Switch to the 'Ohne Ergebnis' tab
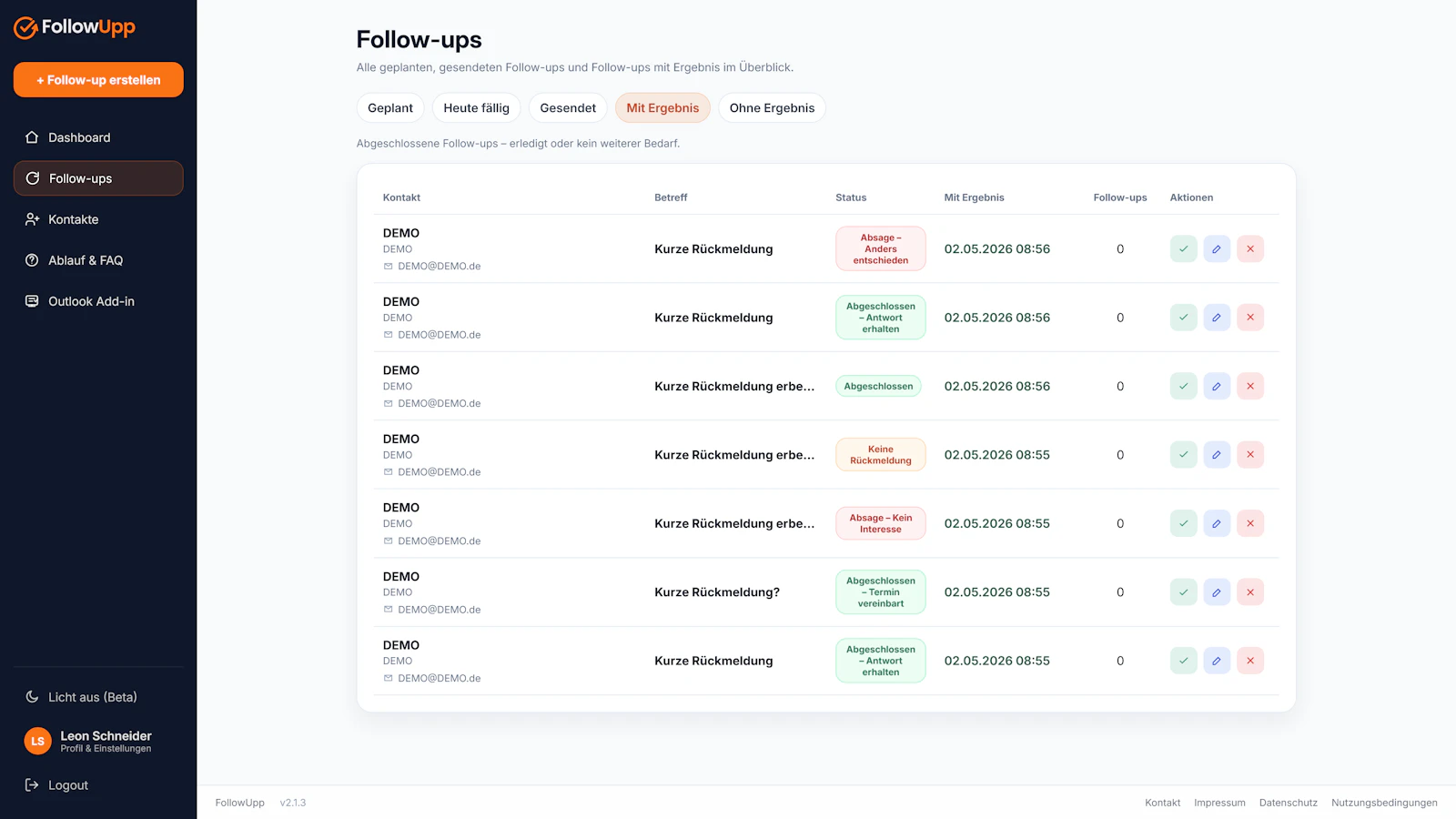Viewport: 1456px width, 819px height. (x=772, y=107)
